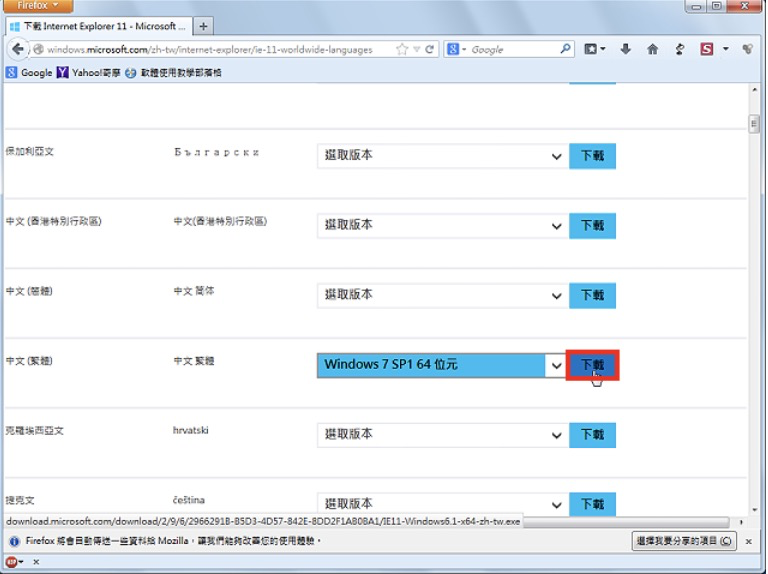Image resolution: width=768 pixels, height=574 pixels.
Task: Click the Adblock icon in add-on bar
Action: click(x=11, y=562)
